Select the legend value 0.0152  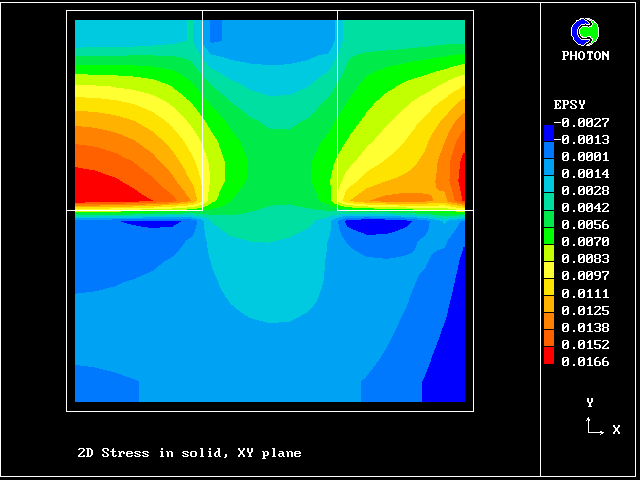tap(585, 345)
